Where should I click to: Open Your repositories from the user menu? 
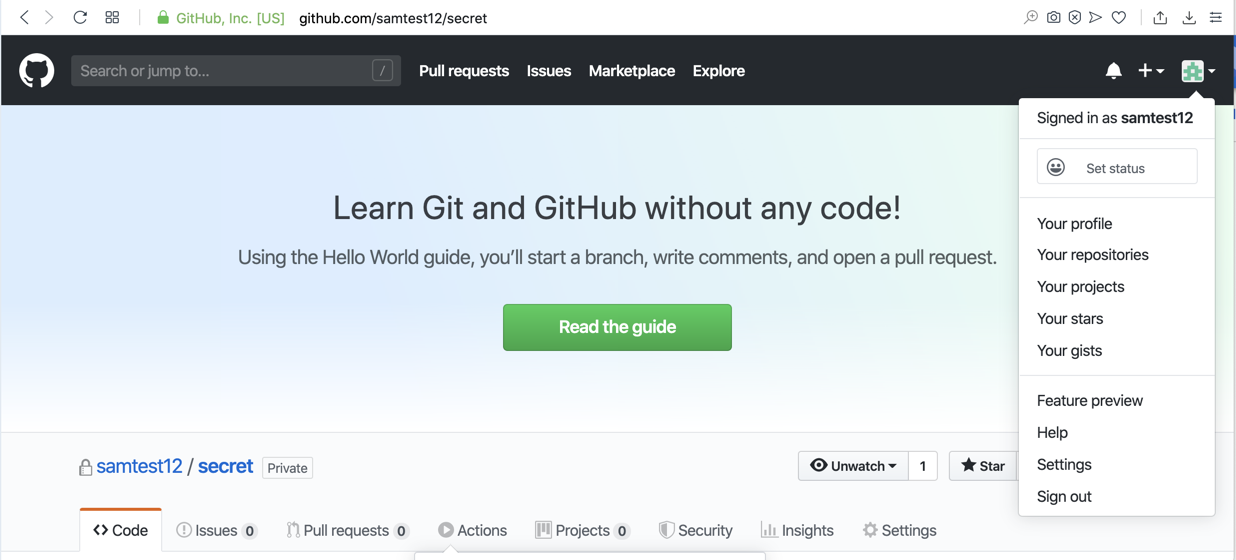point(1092,255)
